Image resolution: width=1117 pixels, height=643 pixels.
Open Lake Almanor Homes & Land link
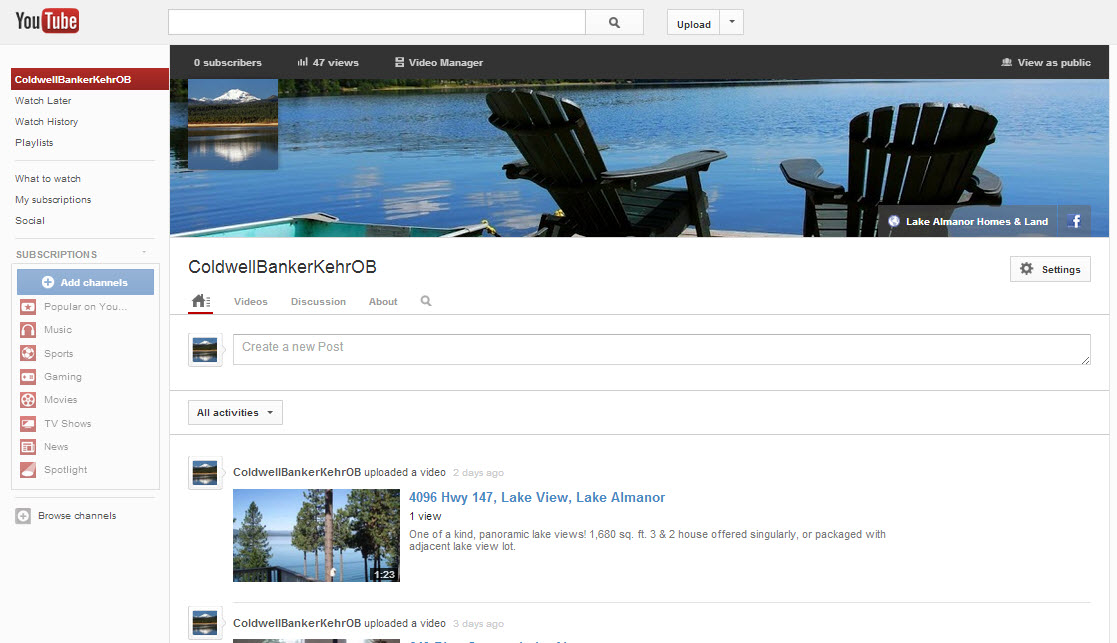click(x=969, y=221)
